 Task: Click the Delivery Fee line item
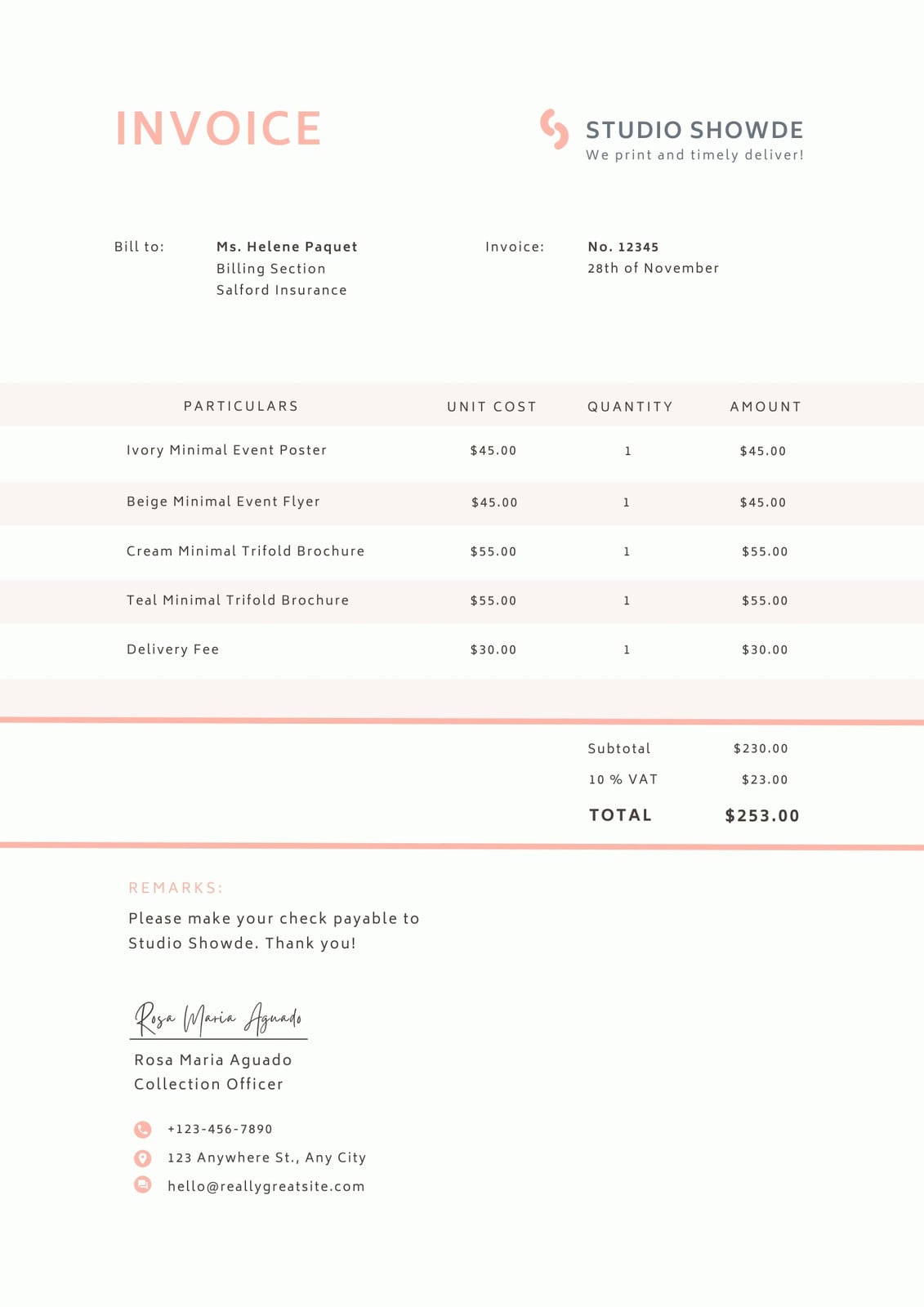pos(172,649)
